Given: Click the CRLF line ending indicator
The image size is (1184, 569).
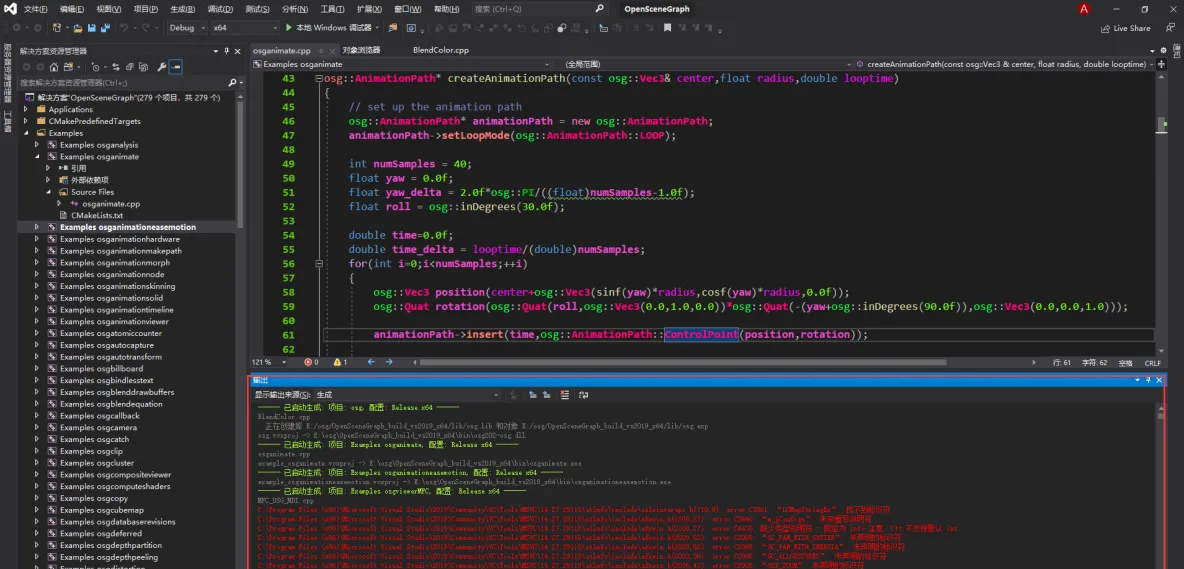Looking at the screenshot, I should [x=1152, y=362].
